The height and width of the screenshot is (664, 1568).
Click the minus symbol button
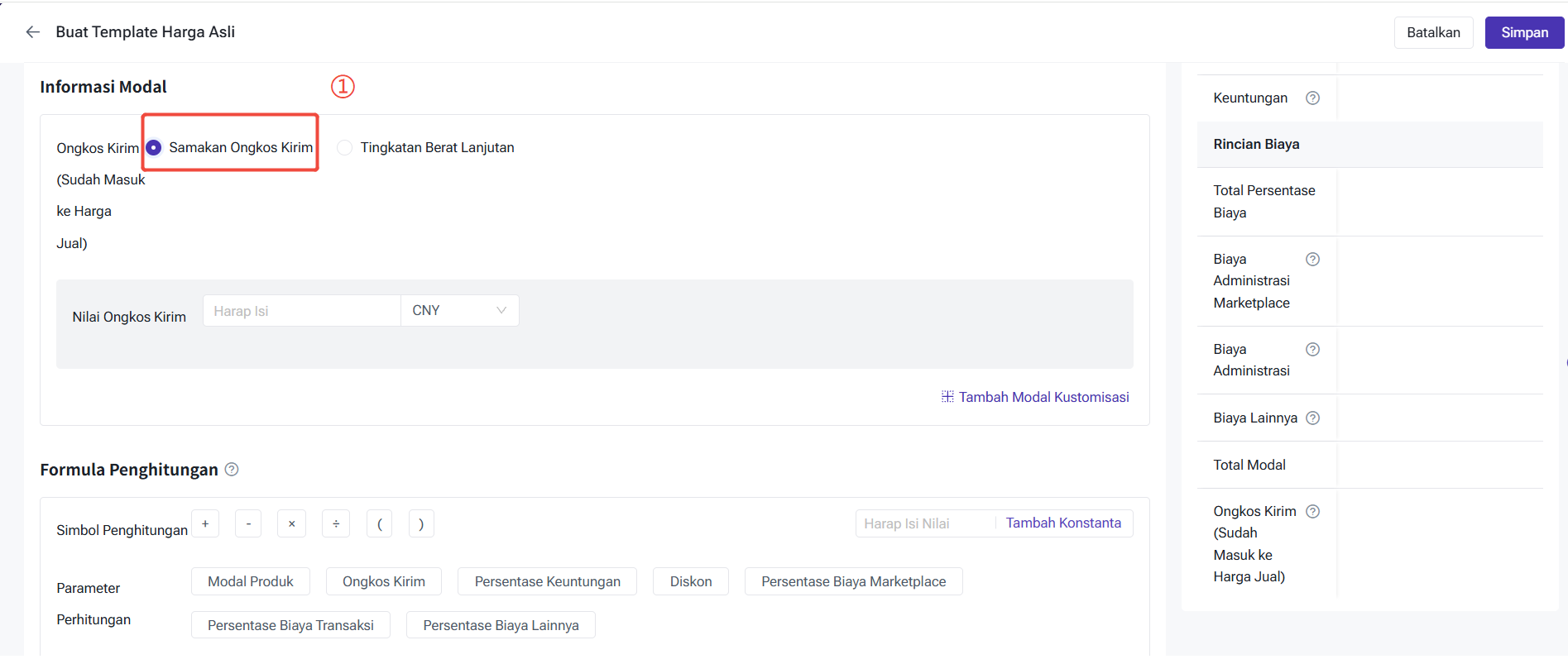[248, 524]
